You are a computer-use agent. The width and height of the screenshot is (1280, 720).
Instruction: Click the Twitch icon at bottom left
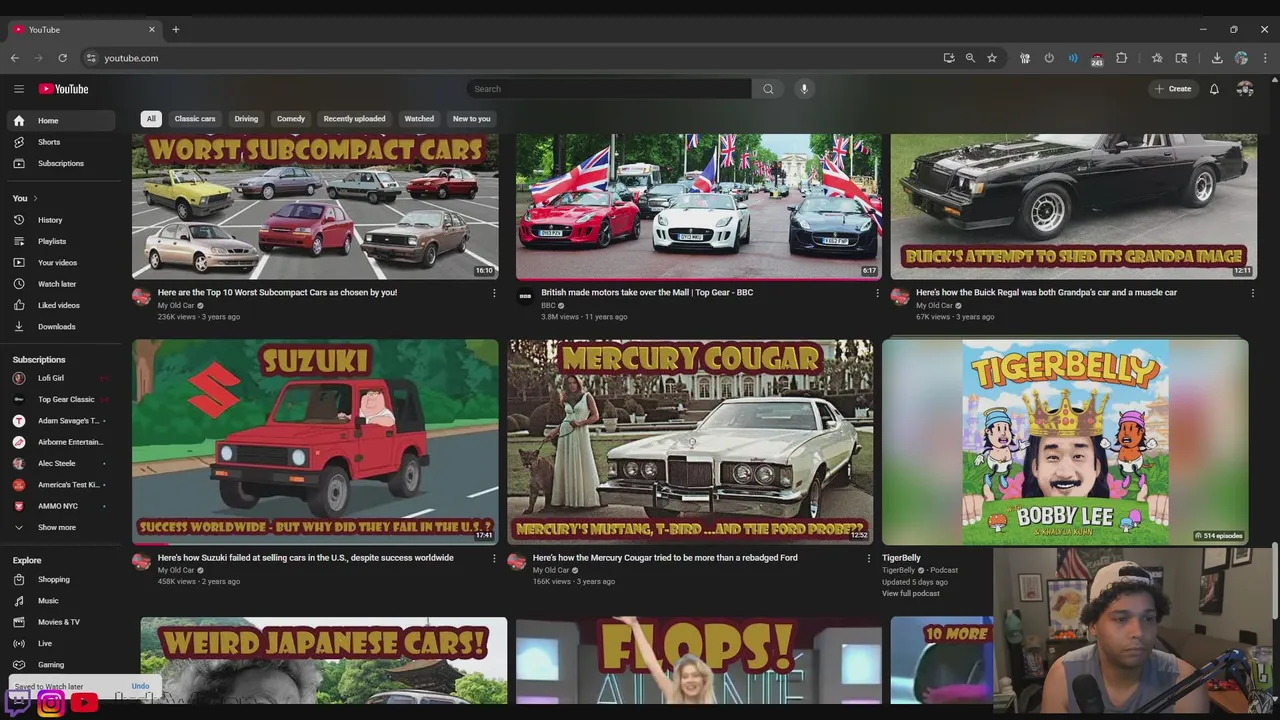click(18, 703)
